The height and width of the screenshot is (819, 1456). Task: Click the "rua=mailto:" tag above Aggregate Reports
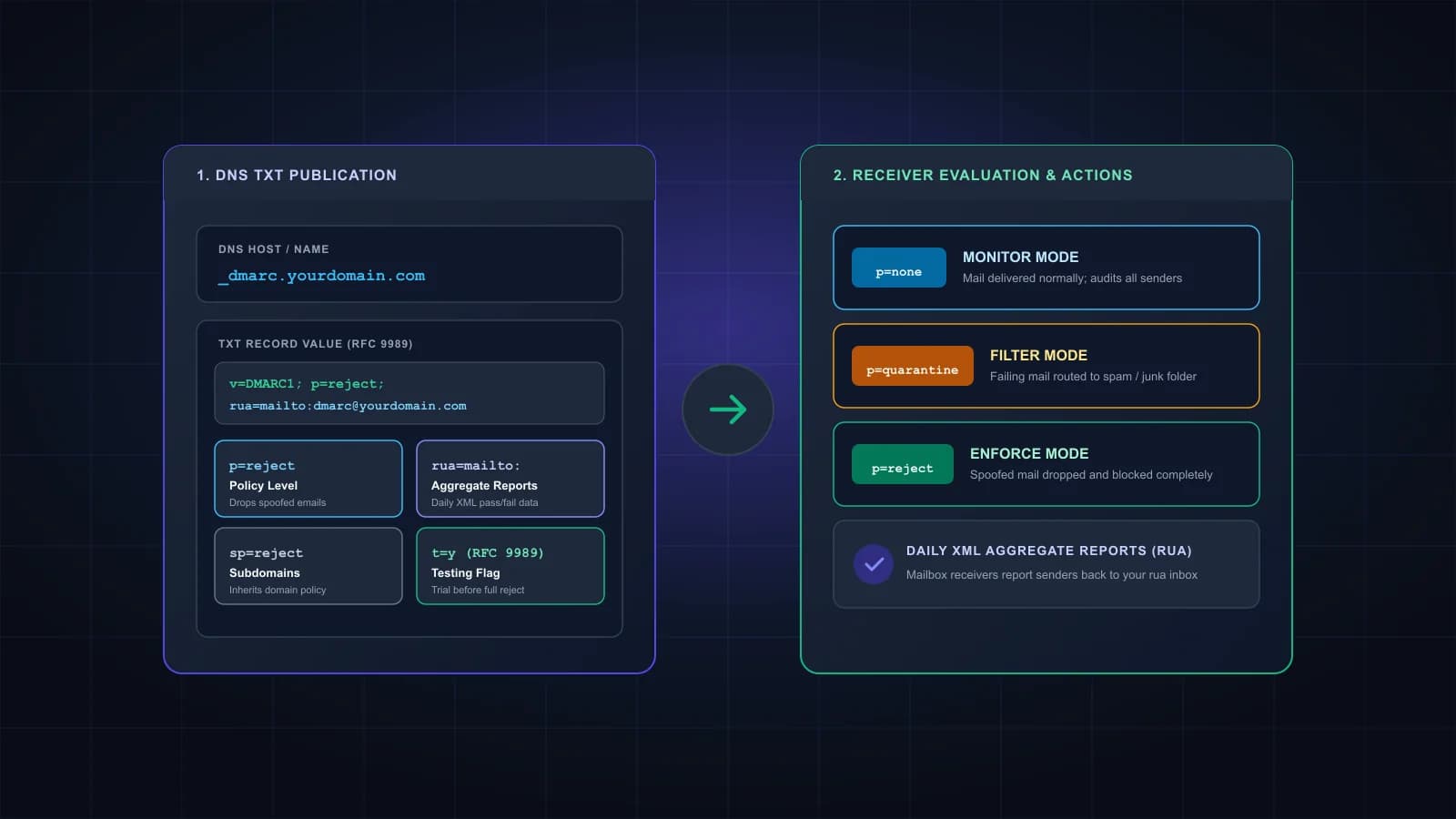[475, 466]
